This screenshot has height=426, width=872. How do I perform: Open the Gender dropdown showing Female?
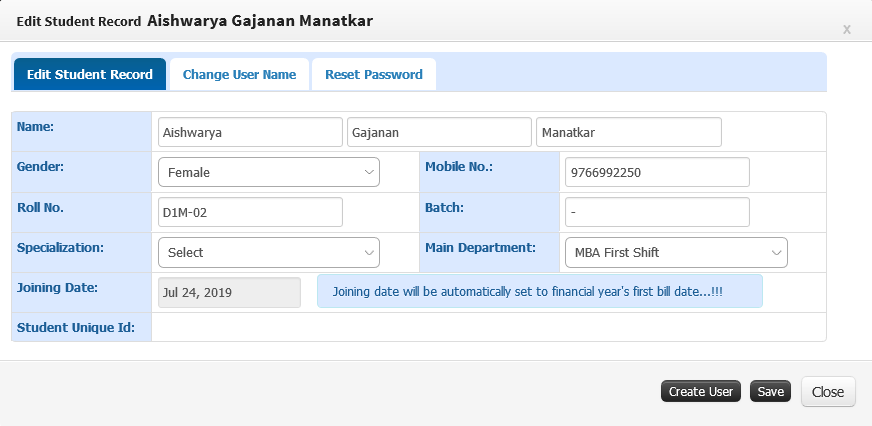pos(269,172)
